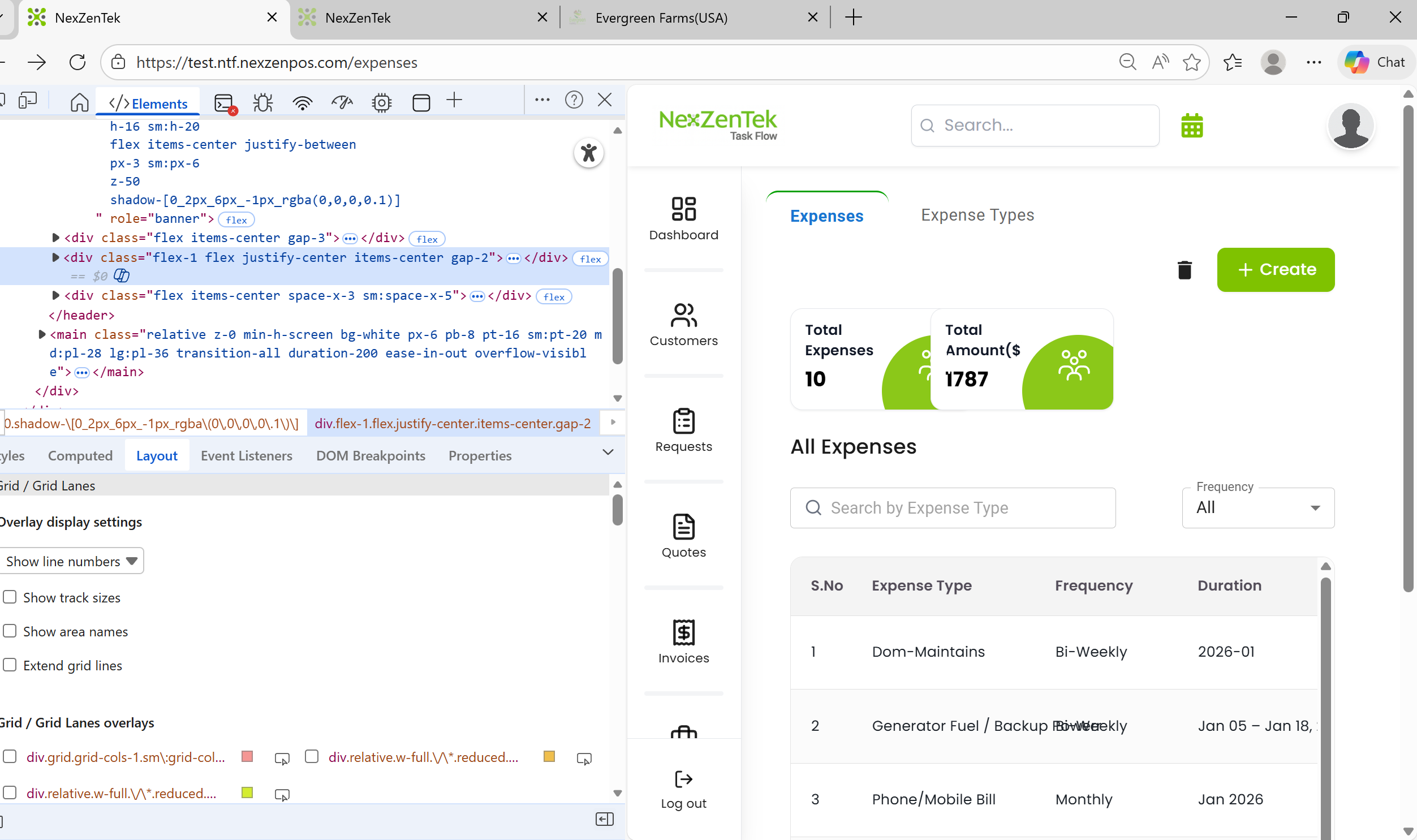This screenshot has width=1417, height=840.
Task: Switch to the Computed tab
Action: [80, 456]
